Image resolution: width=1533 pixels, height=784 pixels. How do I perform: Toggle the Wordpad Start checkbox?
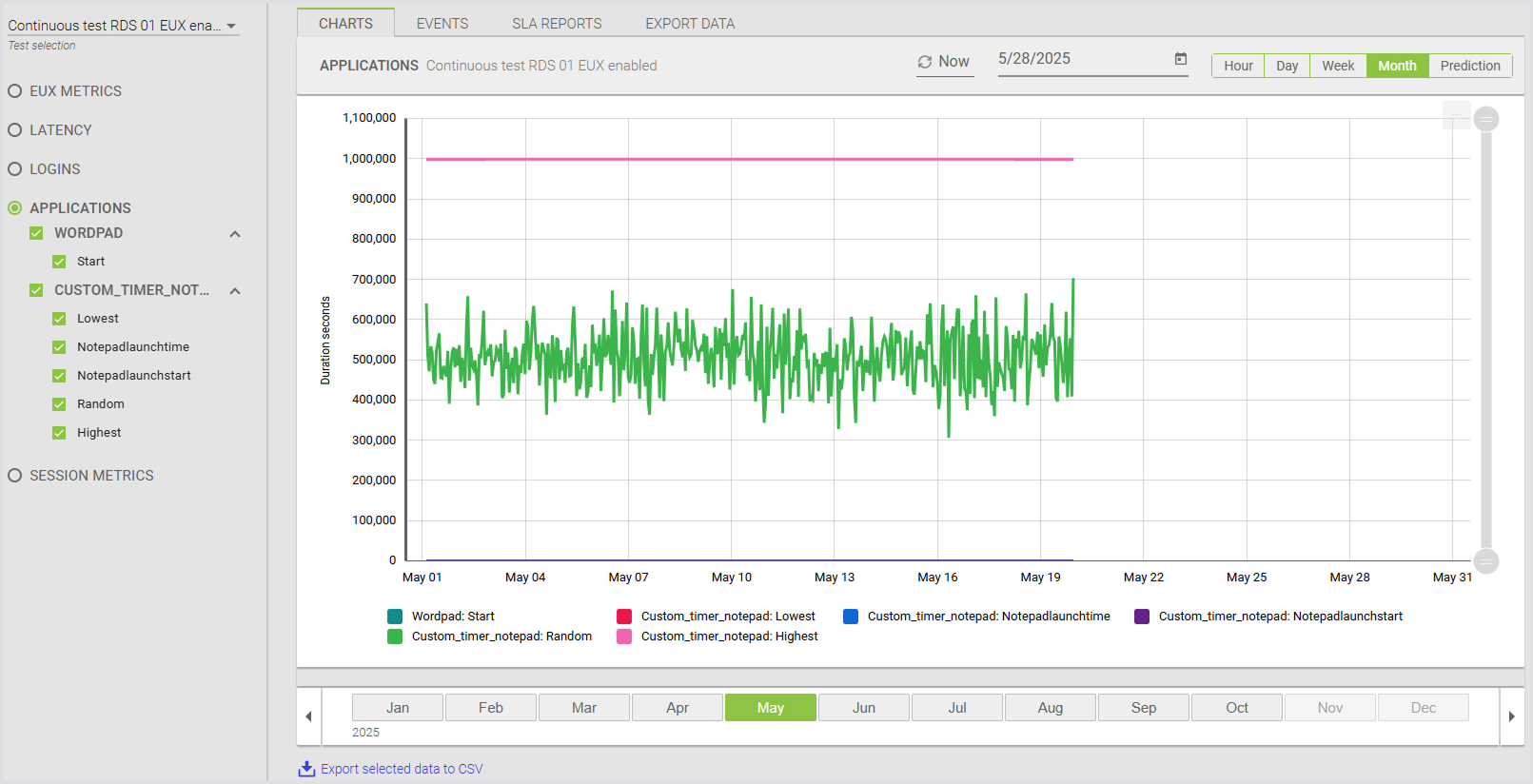tap(59, 262)
